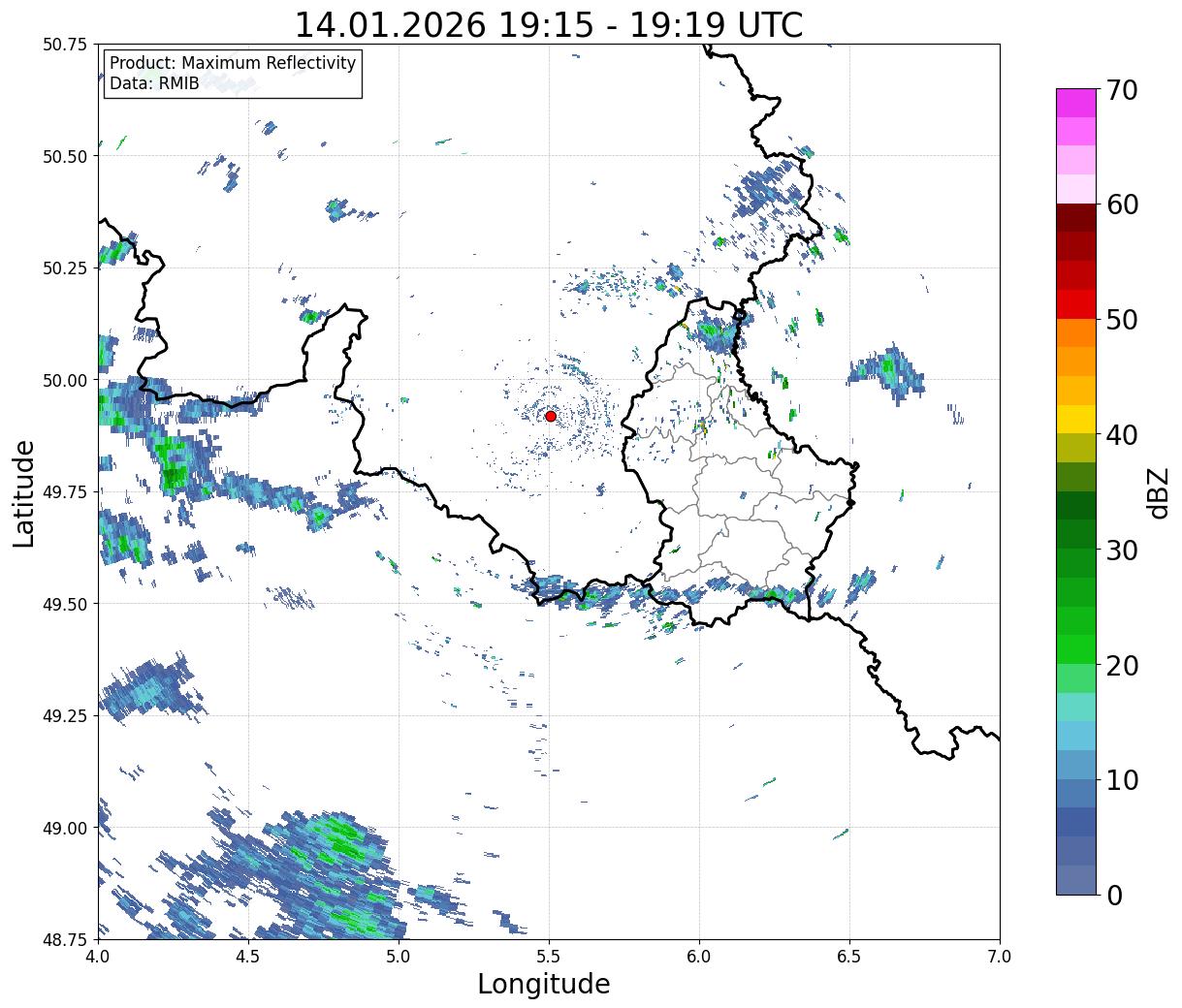
Task: Click longitude tick label 4.0
Action: (98, 957)
